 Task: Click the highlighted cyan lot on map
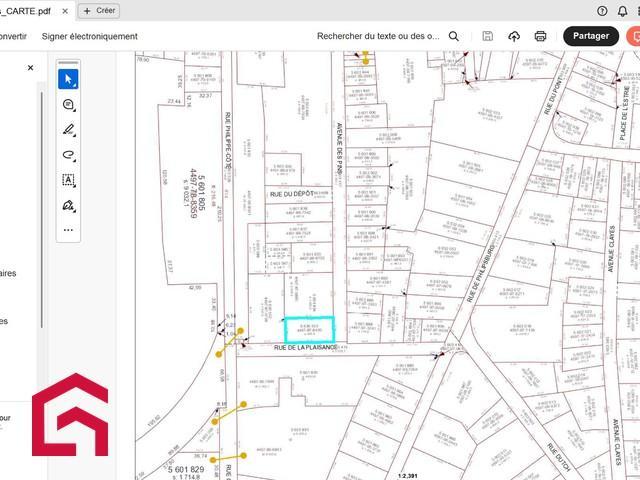click(x=308, y=328)
